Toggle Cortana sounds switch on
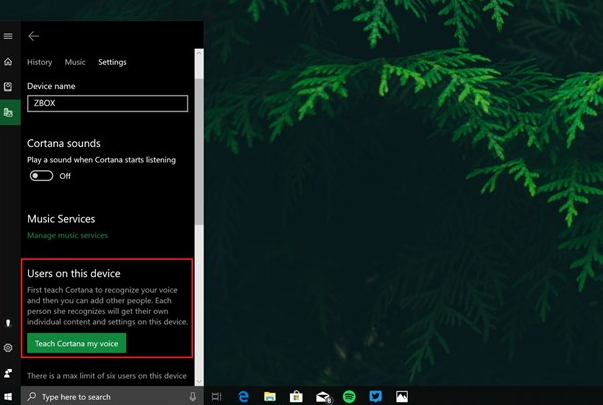Screen dimensions: 603x405 click(x=41, y=176)
